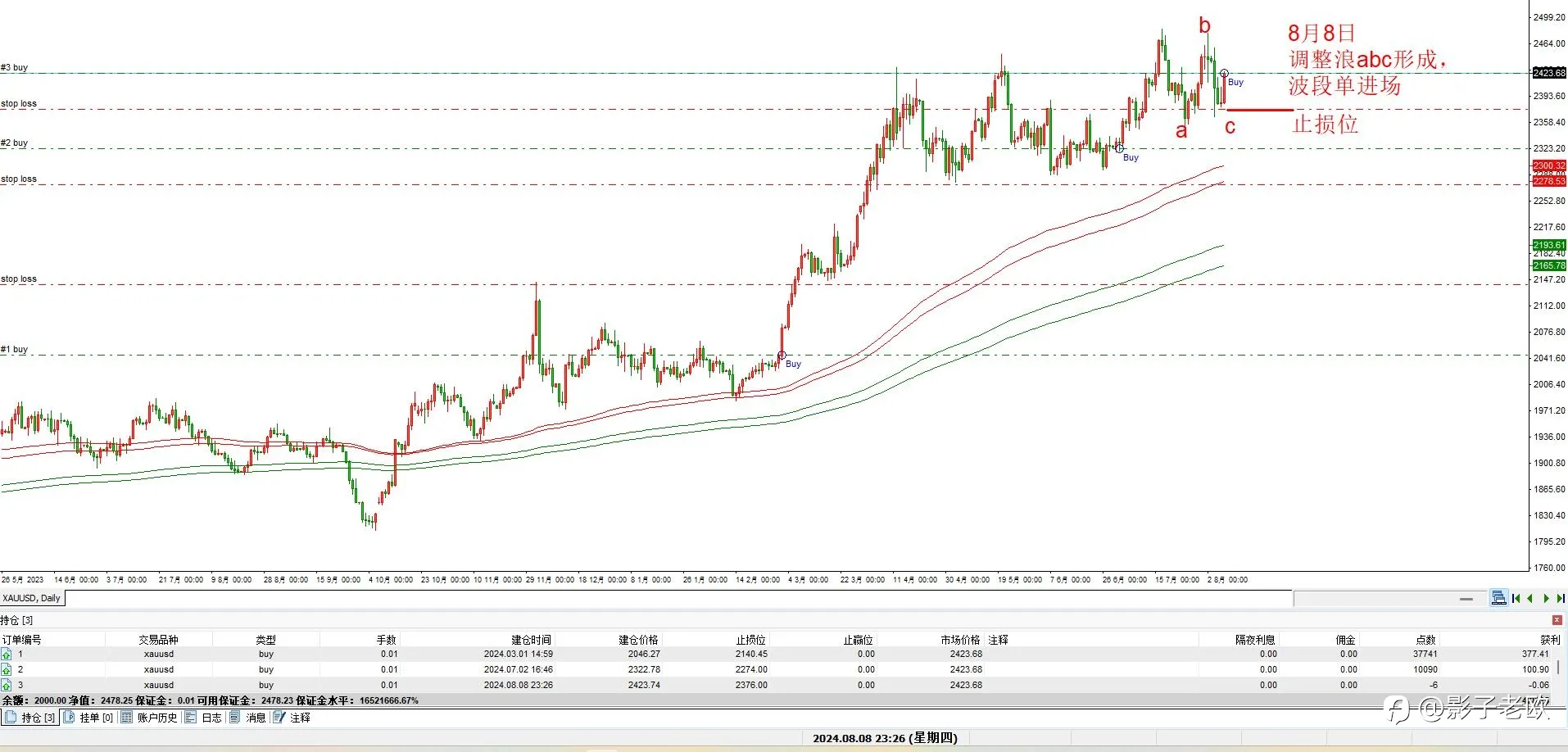Click status bar time 2024.08.08 23:26 (星期四)

tap(885, 738)
